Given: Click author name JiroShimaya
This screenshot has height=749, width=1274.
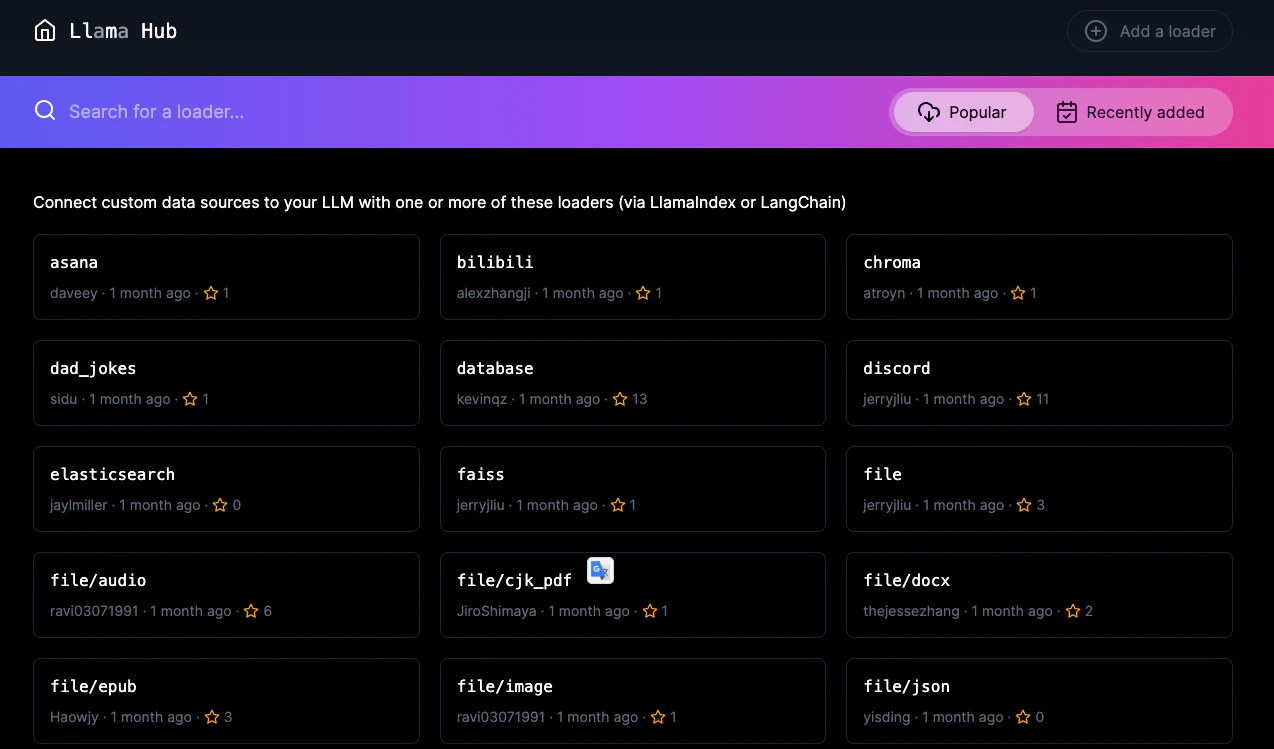Looking at the screenshot, I should [x=497, y=611].
